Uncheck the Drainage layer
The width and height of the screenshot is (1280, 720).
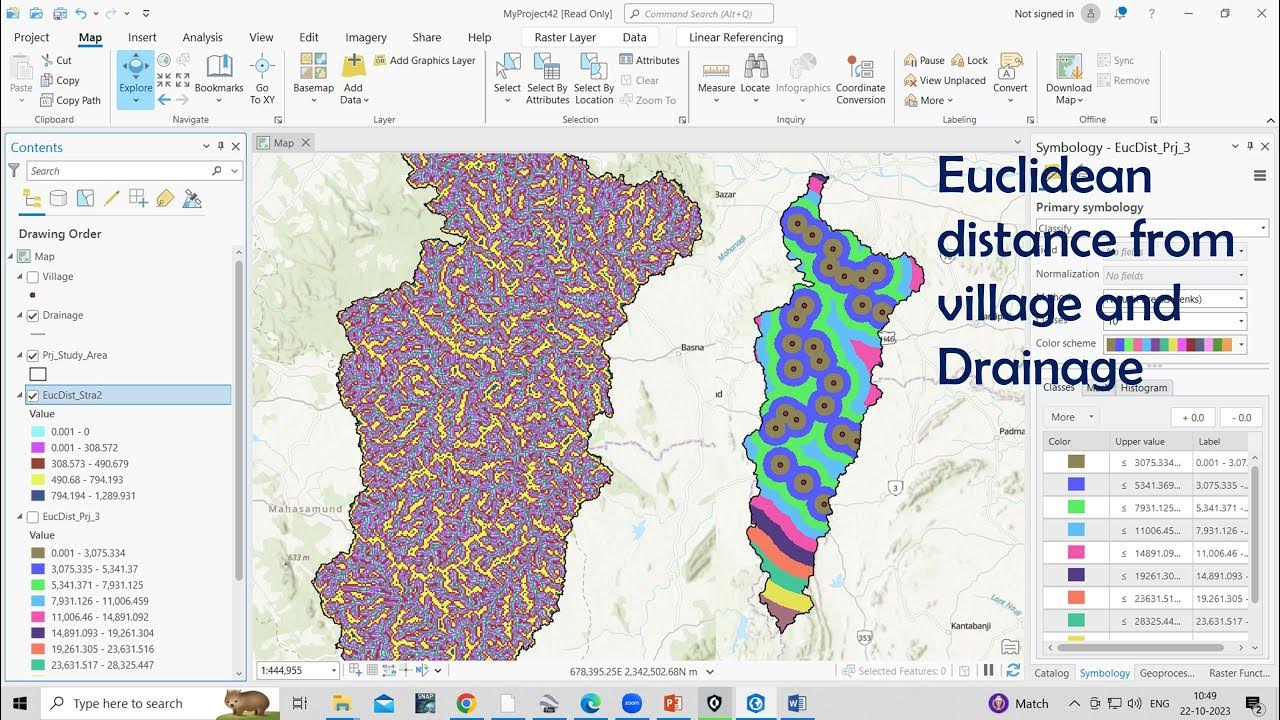pyautogui.click(x=33, y=315)
